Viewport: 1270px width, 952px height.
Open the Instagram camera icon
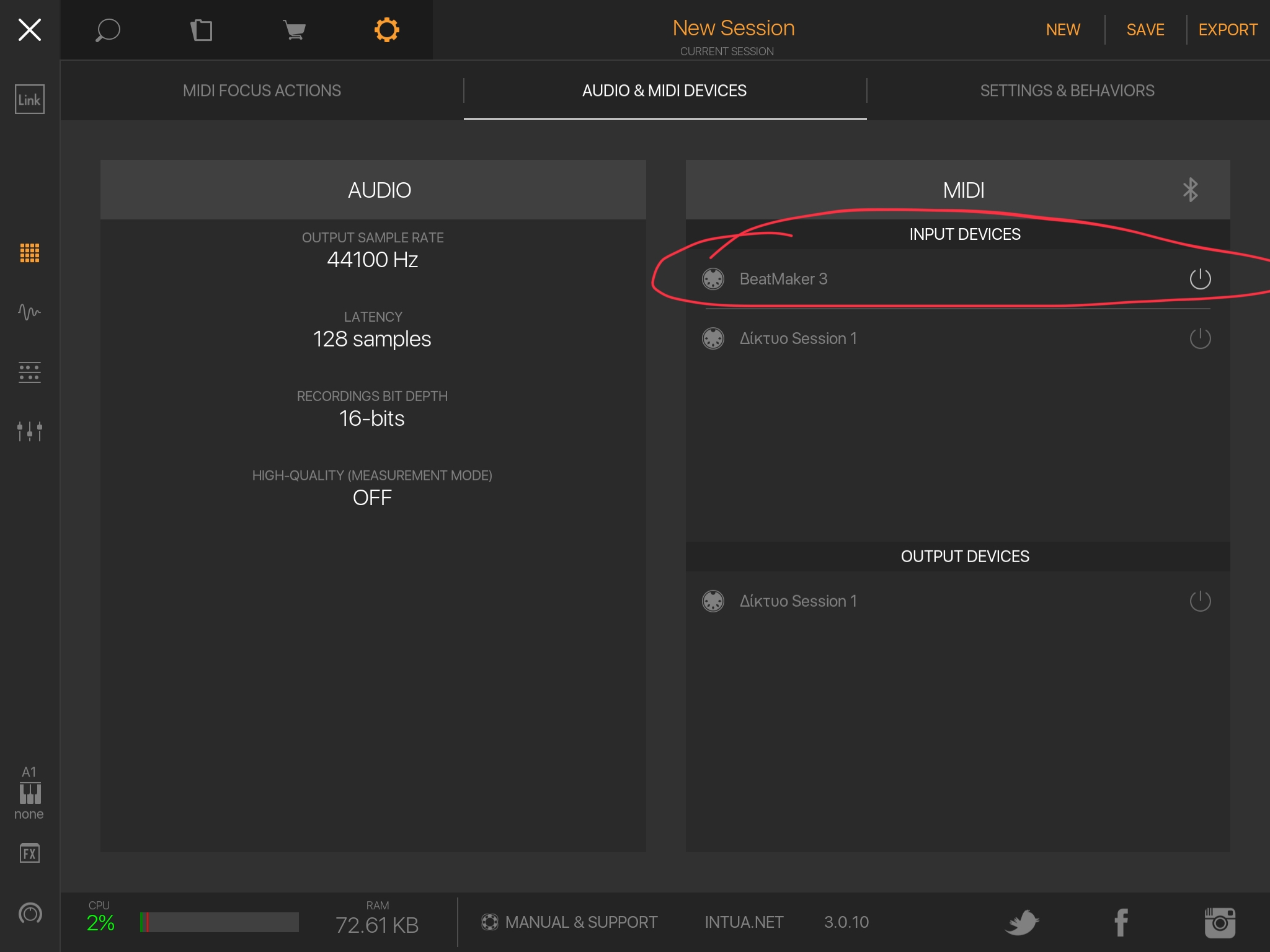tap(1220, 922)
